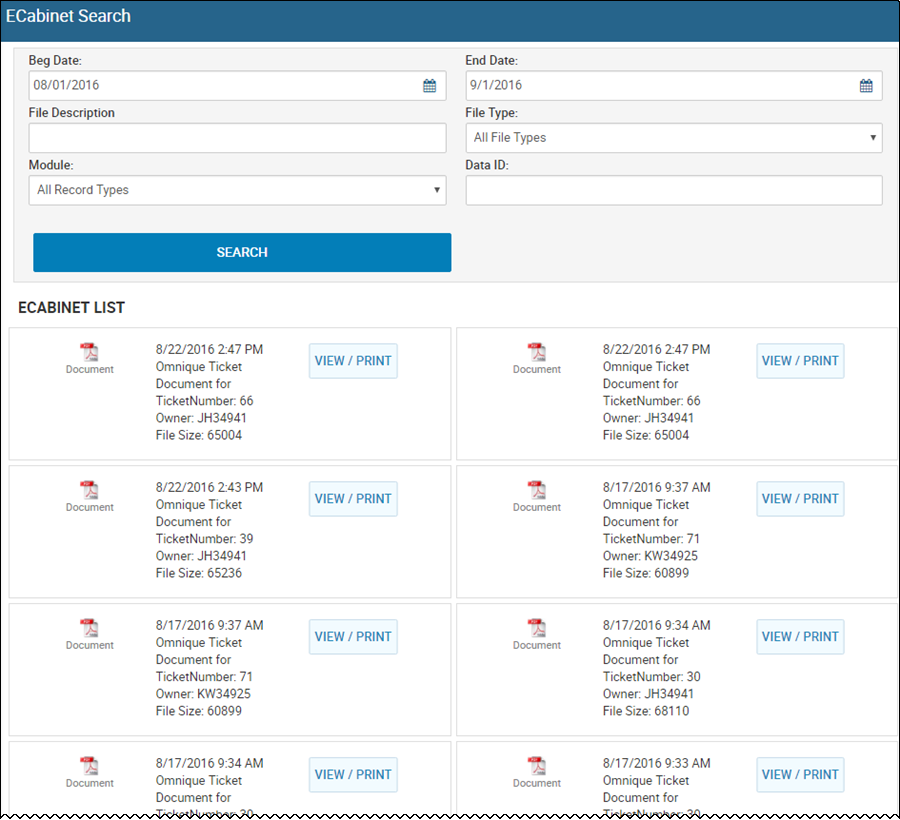The width and height of the screenshot is (900, 820).
Task: View / Print the 8/17/2016 9:33 AM document
Action: [800, 775]
